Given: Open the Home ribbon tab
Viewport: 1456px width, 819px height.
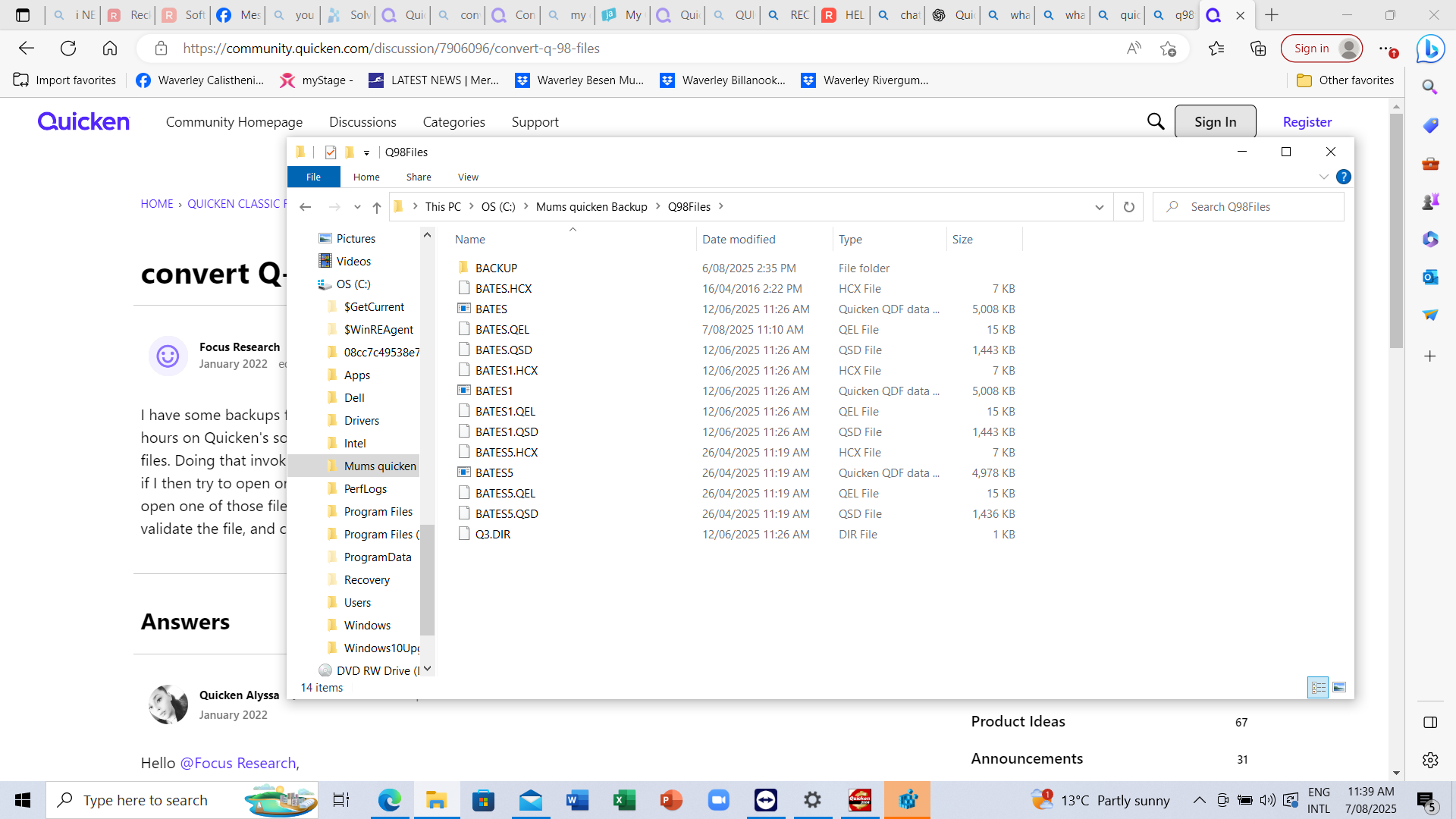Looking at the screenshot, I should 366,177.
